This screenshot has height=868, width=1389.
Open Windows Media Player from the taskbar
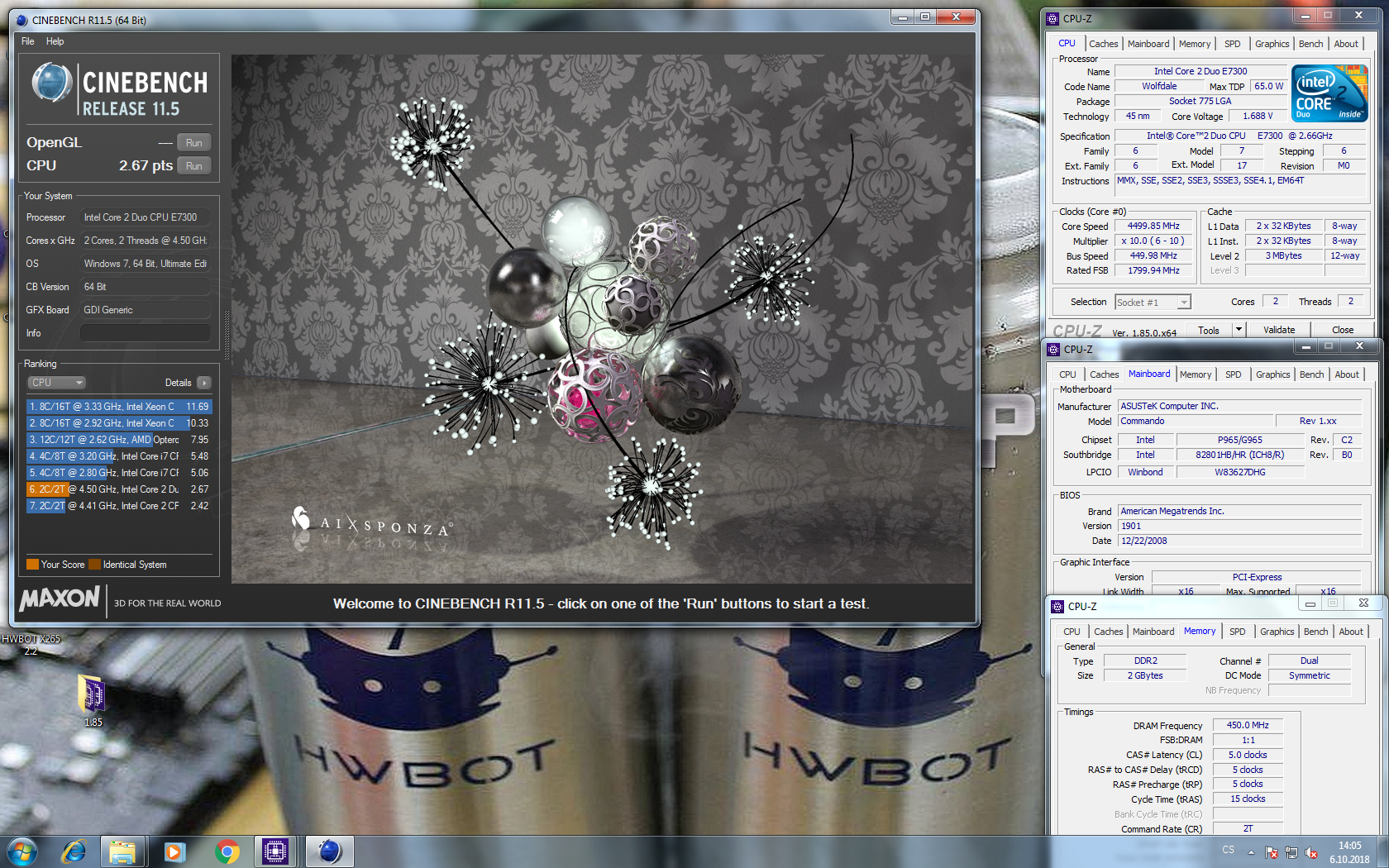click(x=174, y=851)
